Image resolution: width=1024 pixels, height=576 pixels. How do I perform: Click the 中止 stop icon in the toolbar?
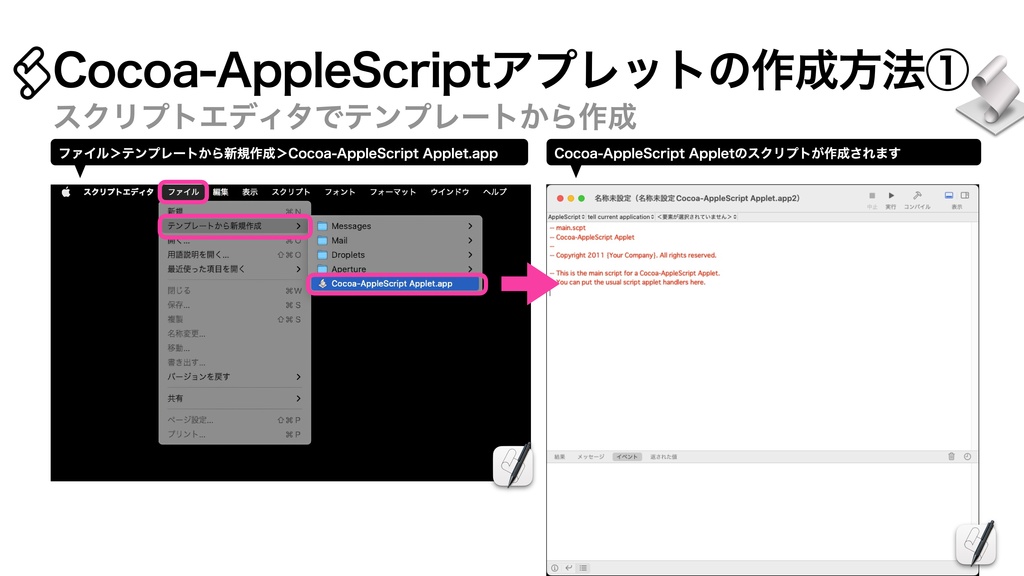(x=872, y=193)
